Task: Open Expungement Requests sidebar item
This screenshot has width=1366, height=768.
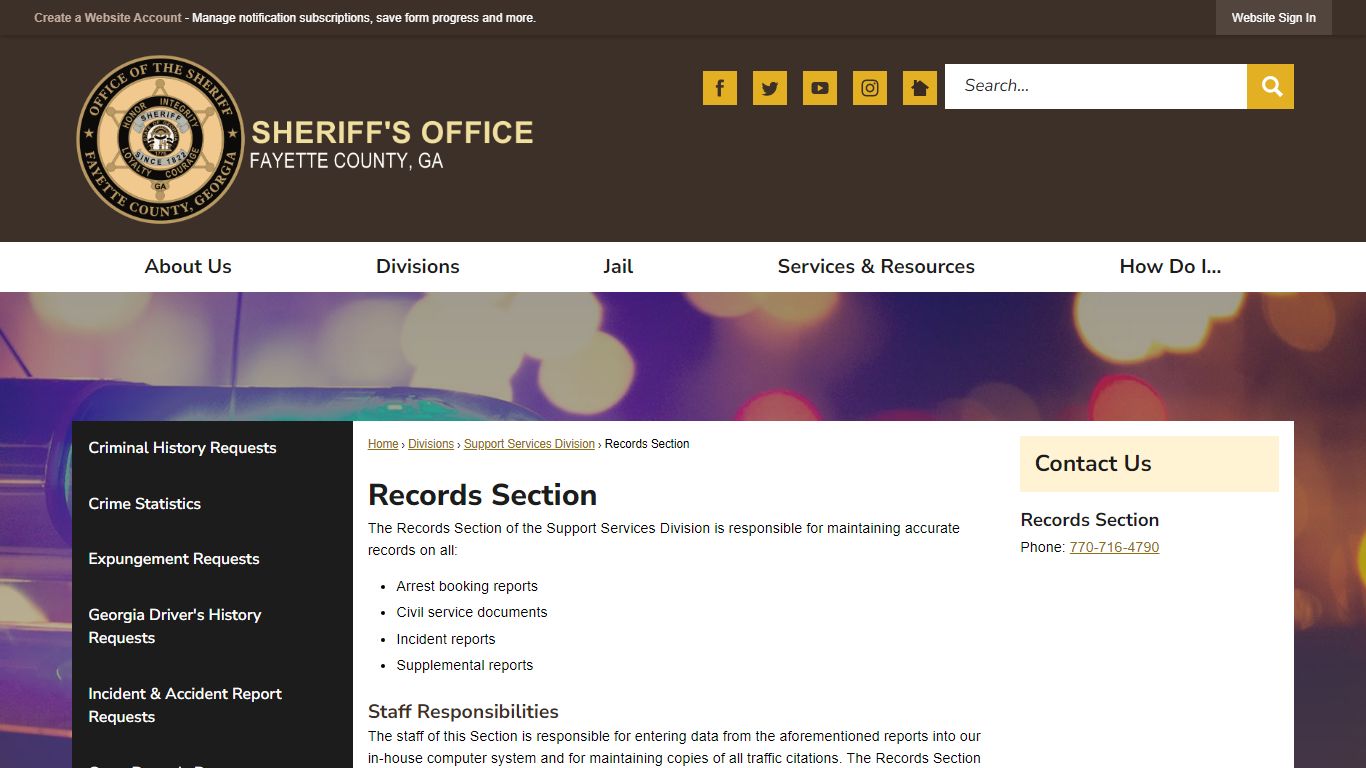Action: pyautogui.click(x=212, y=559)
